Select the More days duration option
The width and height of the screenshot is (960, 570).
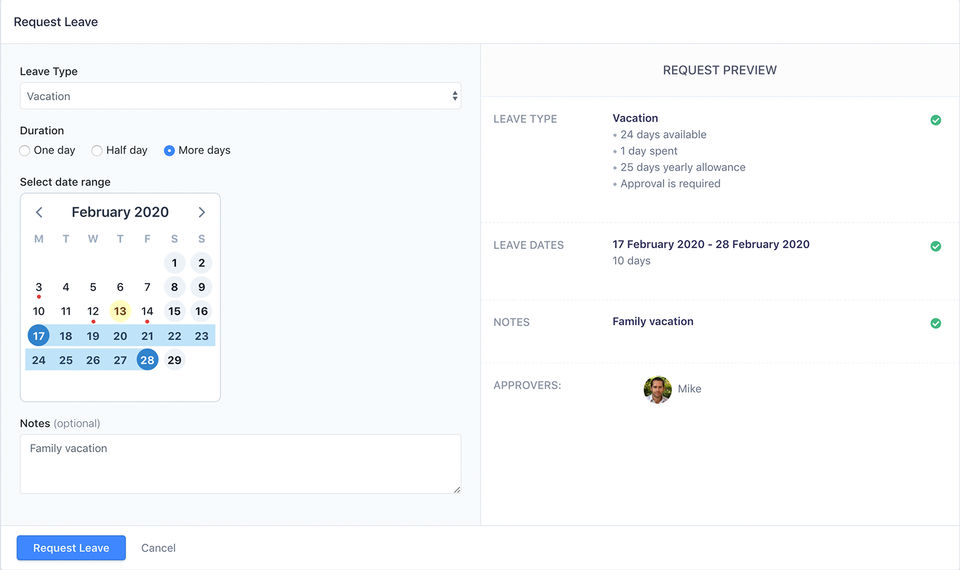click(169, 151)
